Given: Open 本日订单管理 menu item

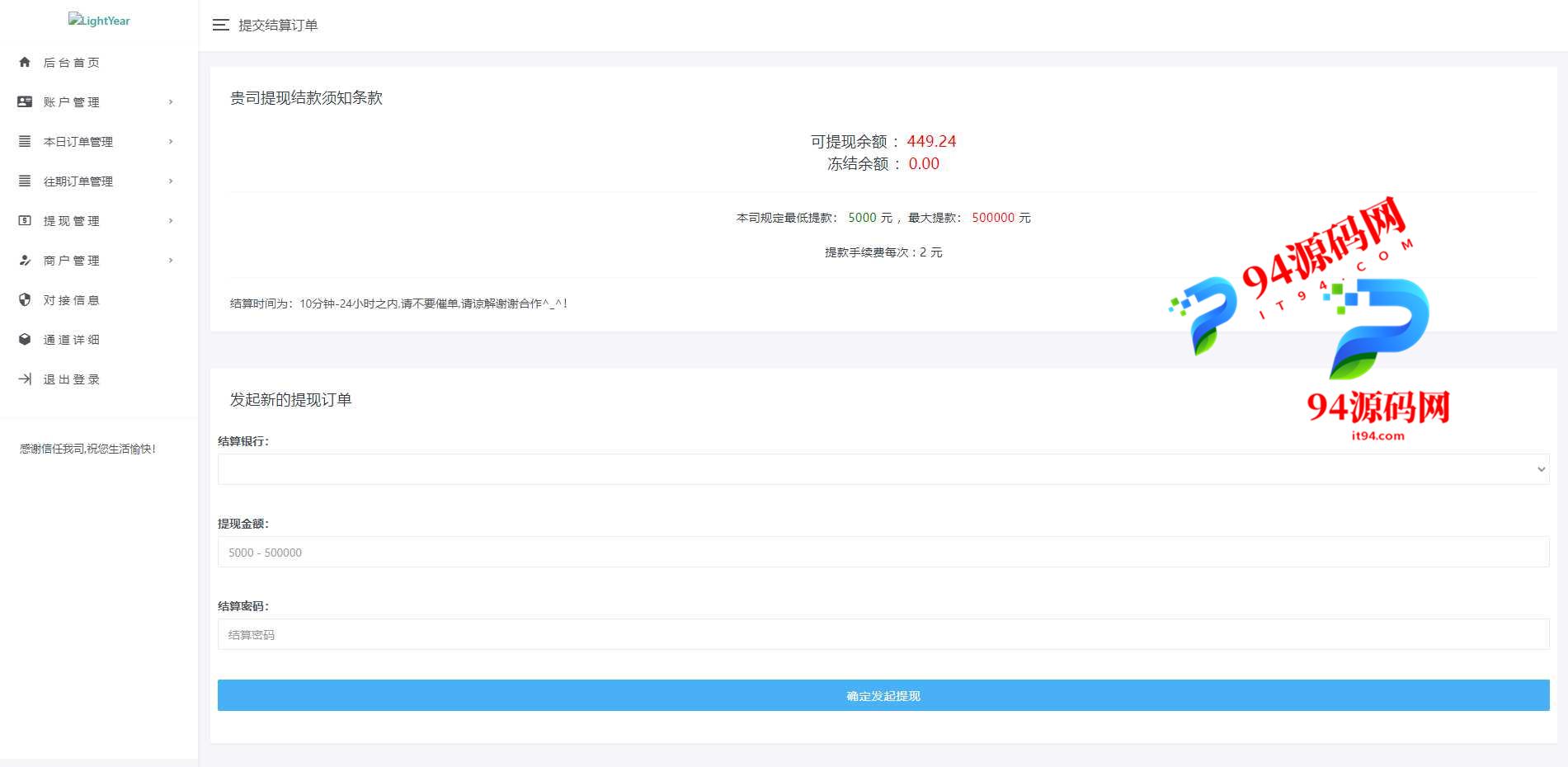Looking at the screenshot, I should coord(99,141).
